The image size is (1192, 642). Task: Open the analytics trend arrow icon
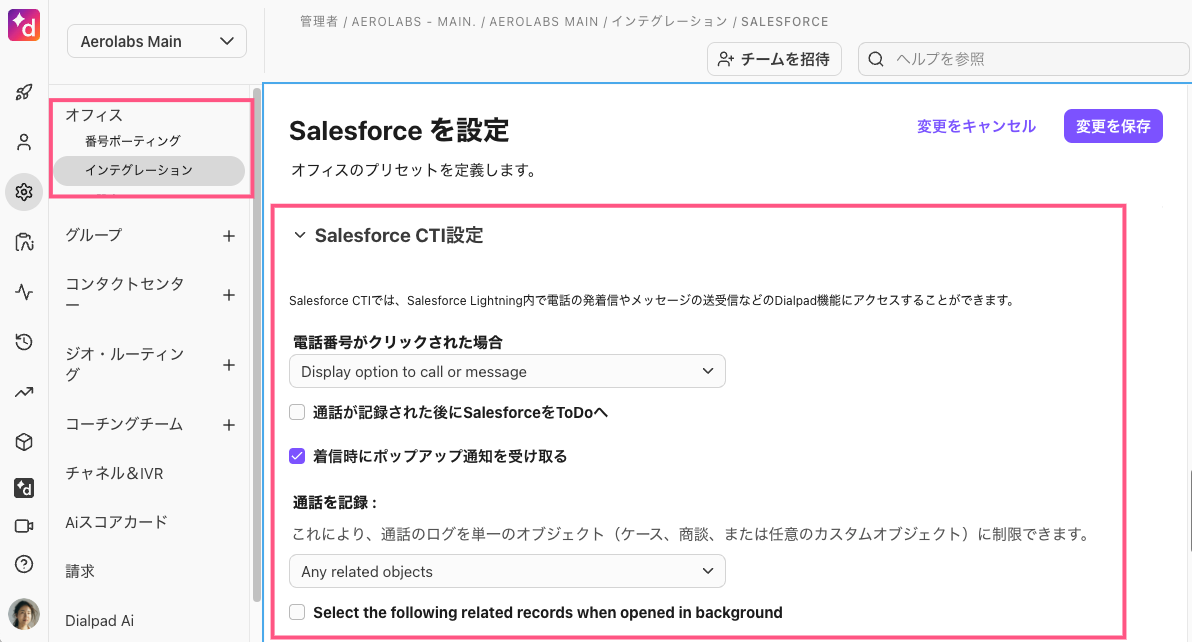(24, 392)
